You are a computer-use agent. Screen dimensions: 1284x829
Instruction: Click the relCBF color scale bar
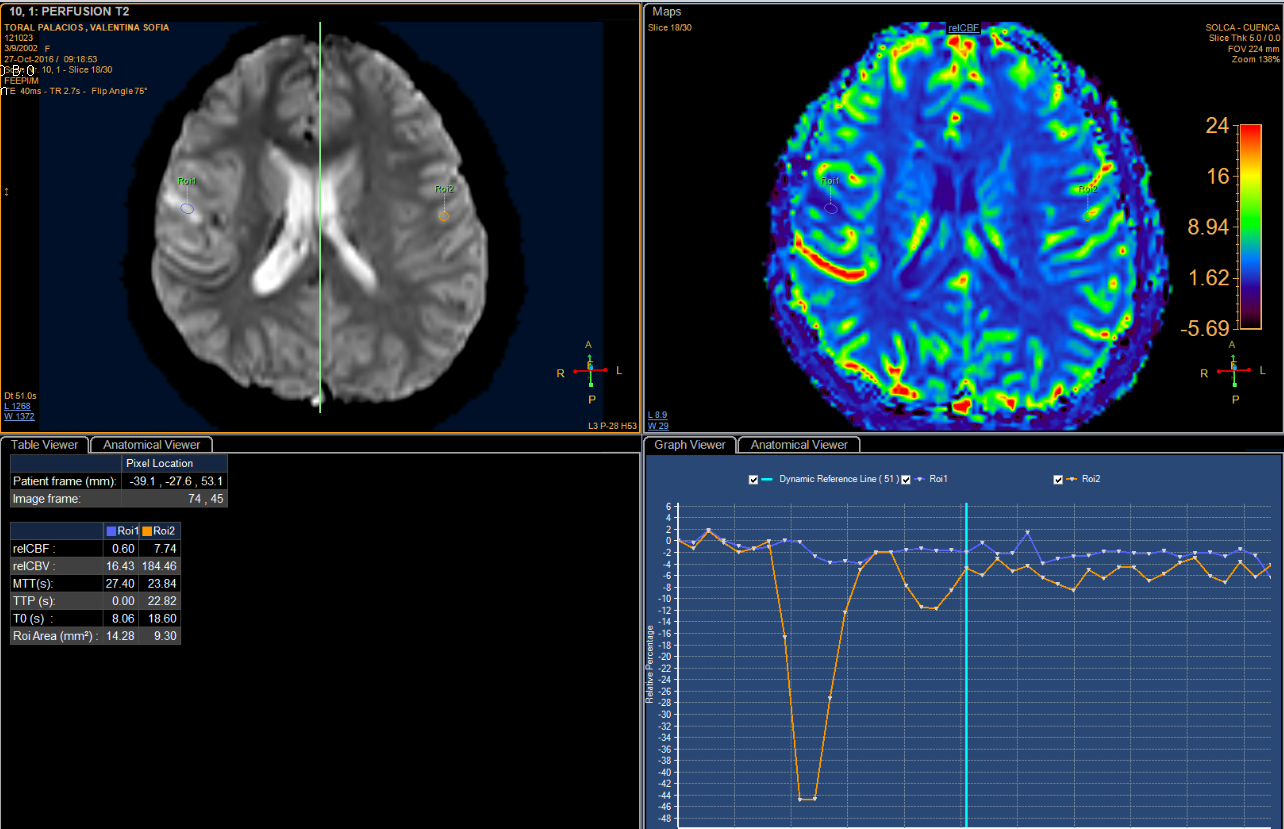(1250, 226)
